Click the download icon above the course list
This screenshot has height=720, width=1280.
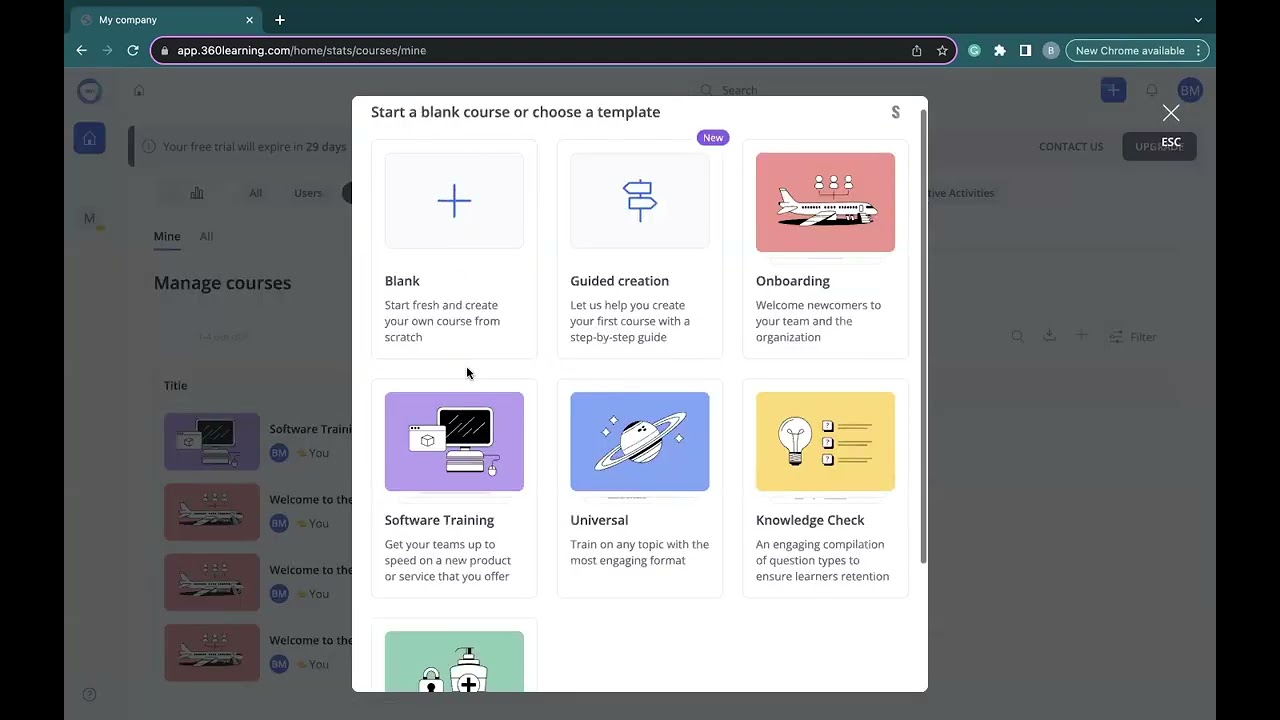[x=1049, y=336]
